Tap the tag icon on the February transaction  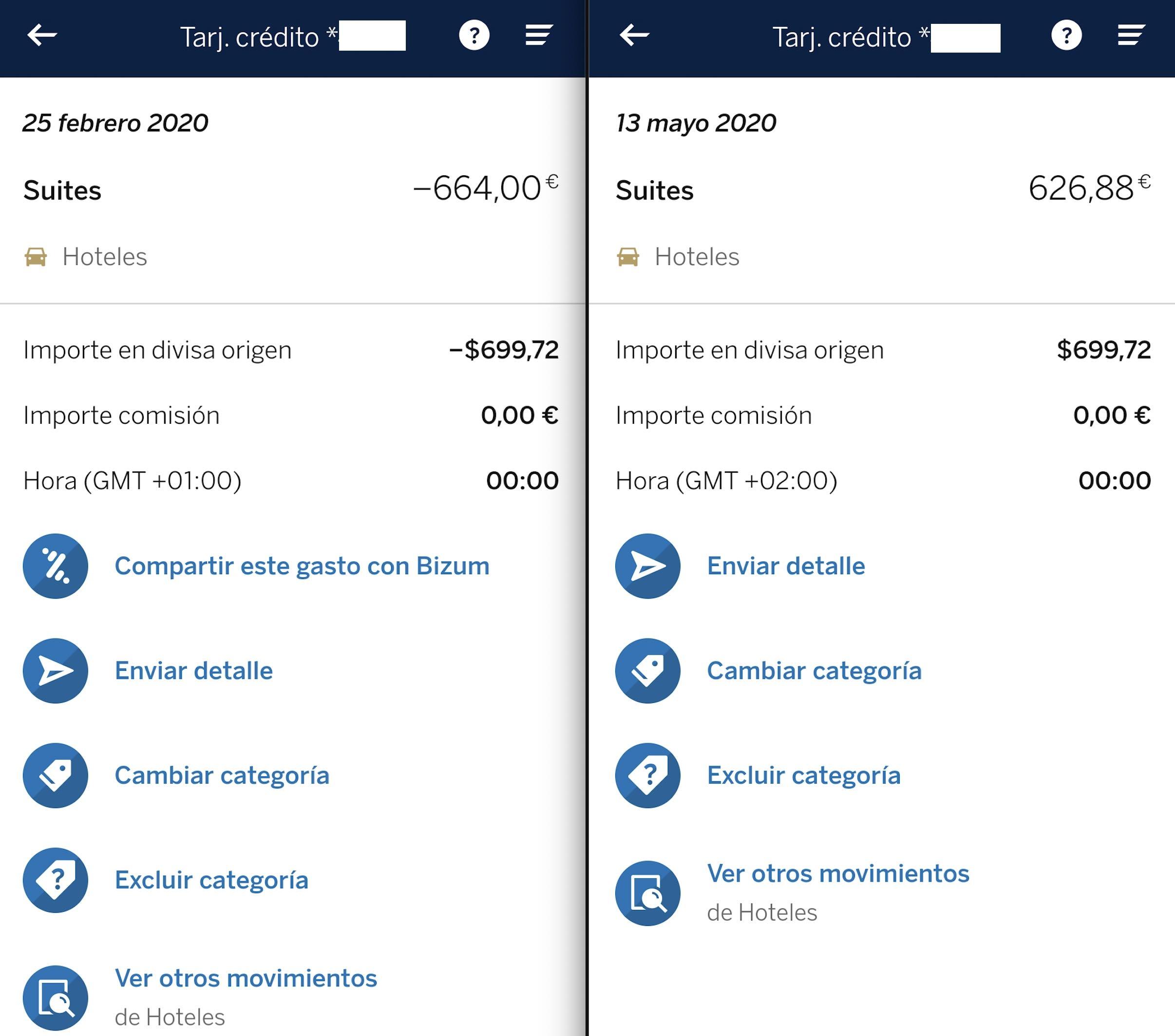[x=56, y=775]
